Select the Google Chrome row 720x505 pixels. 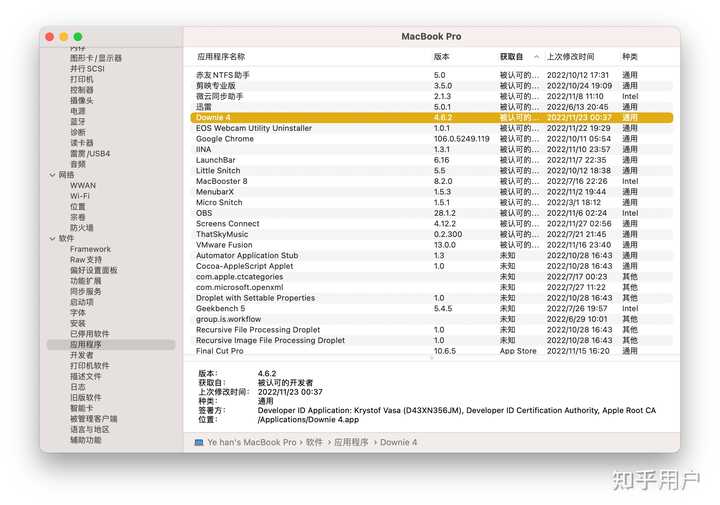pyautogui.click(x=432, y=139)
